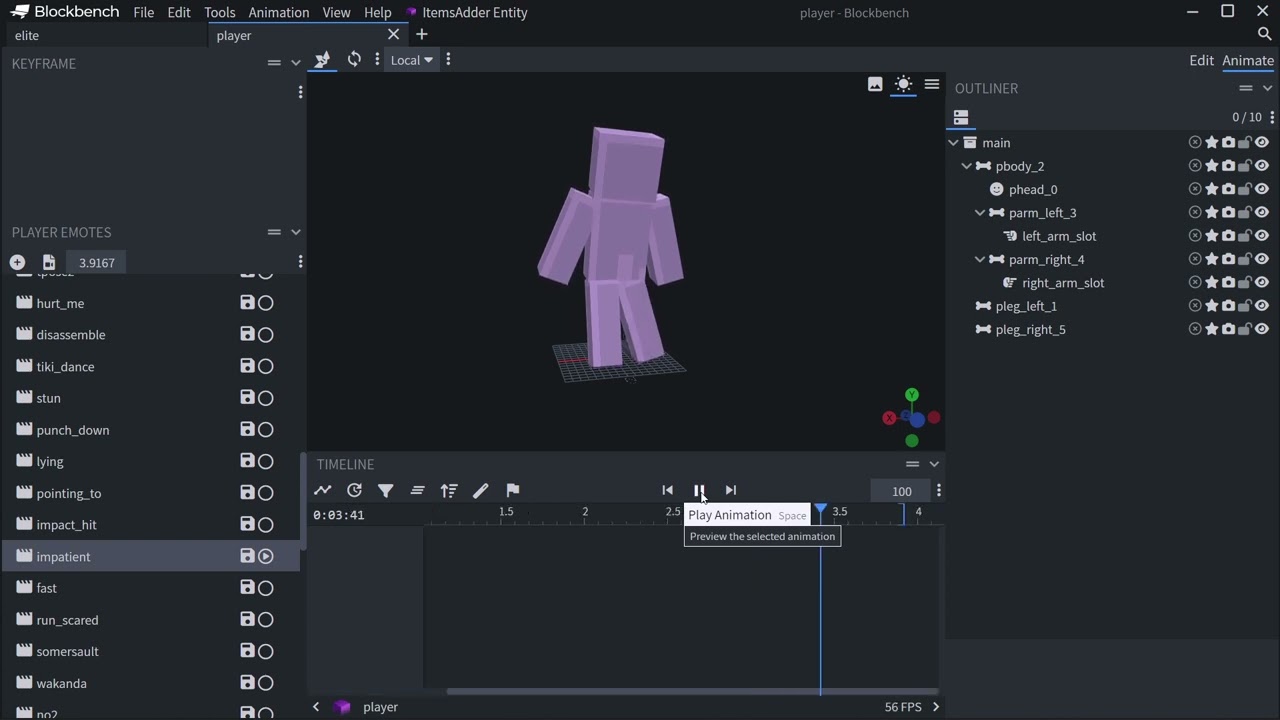
Task: Collapse the main group in outliner
Action: tap(954, 143)
